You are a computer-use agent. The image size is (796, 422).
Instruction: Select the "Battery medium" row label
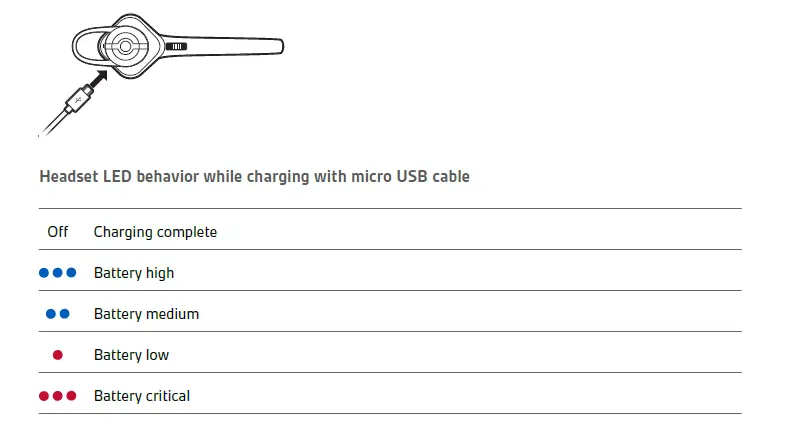(146, 314)
